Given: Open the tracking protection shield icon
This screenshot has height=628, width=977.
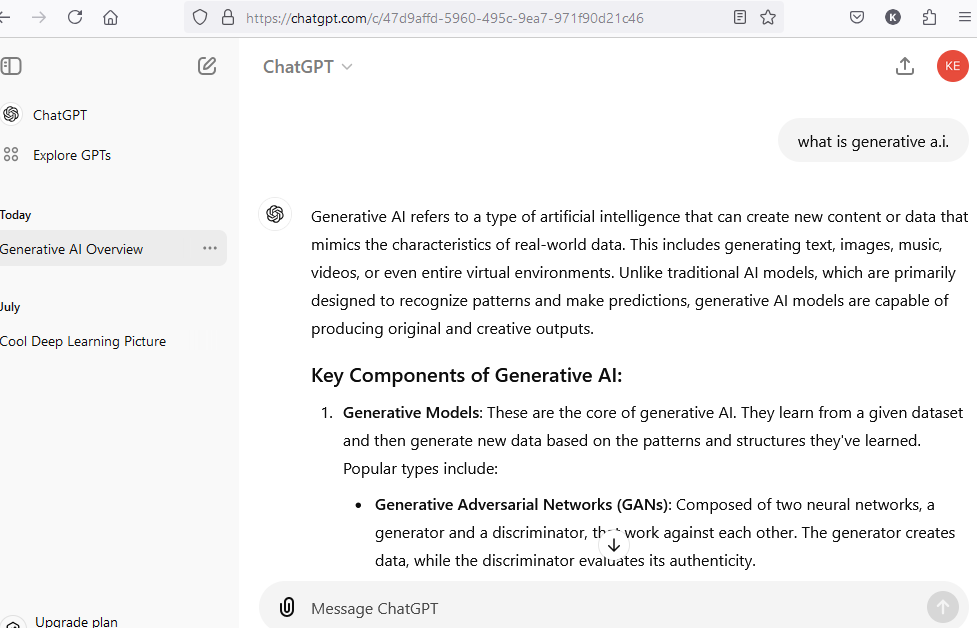Looking at the screenshot, I should click(x=200, y=17).
